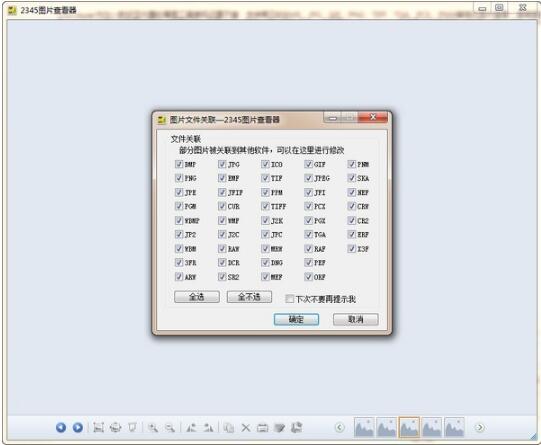The height and width of the screenshot is (445, 541).
Task: Click the delete X toolbar icon
Action: (x=246, y=428)
